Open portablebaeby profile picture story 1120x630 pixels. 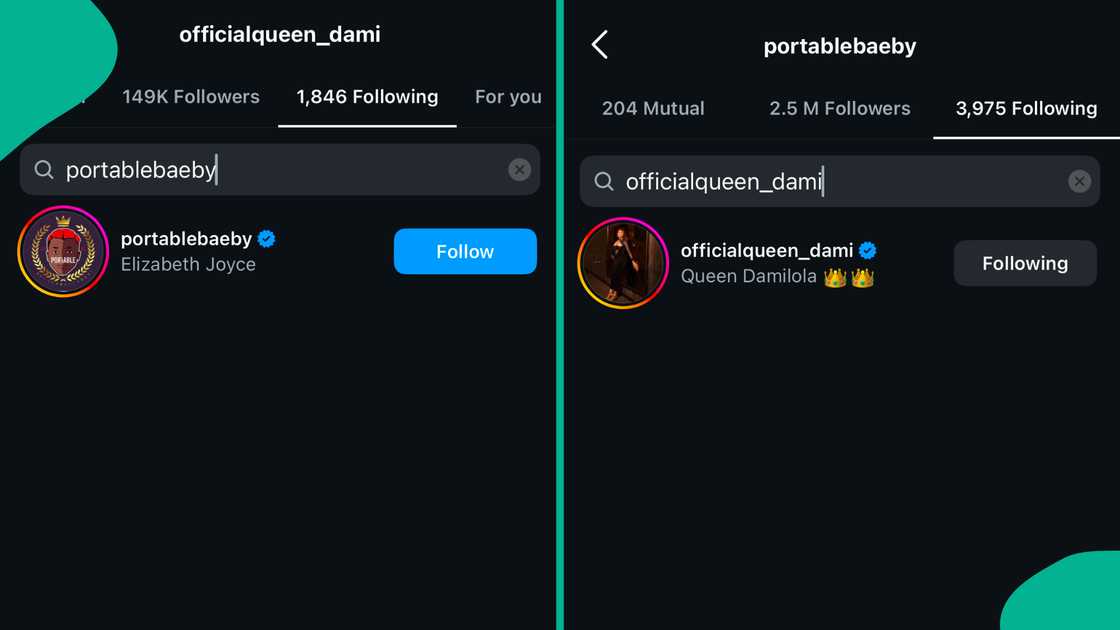click(x=62, y=252)
